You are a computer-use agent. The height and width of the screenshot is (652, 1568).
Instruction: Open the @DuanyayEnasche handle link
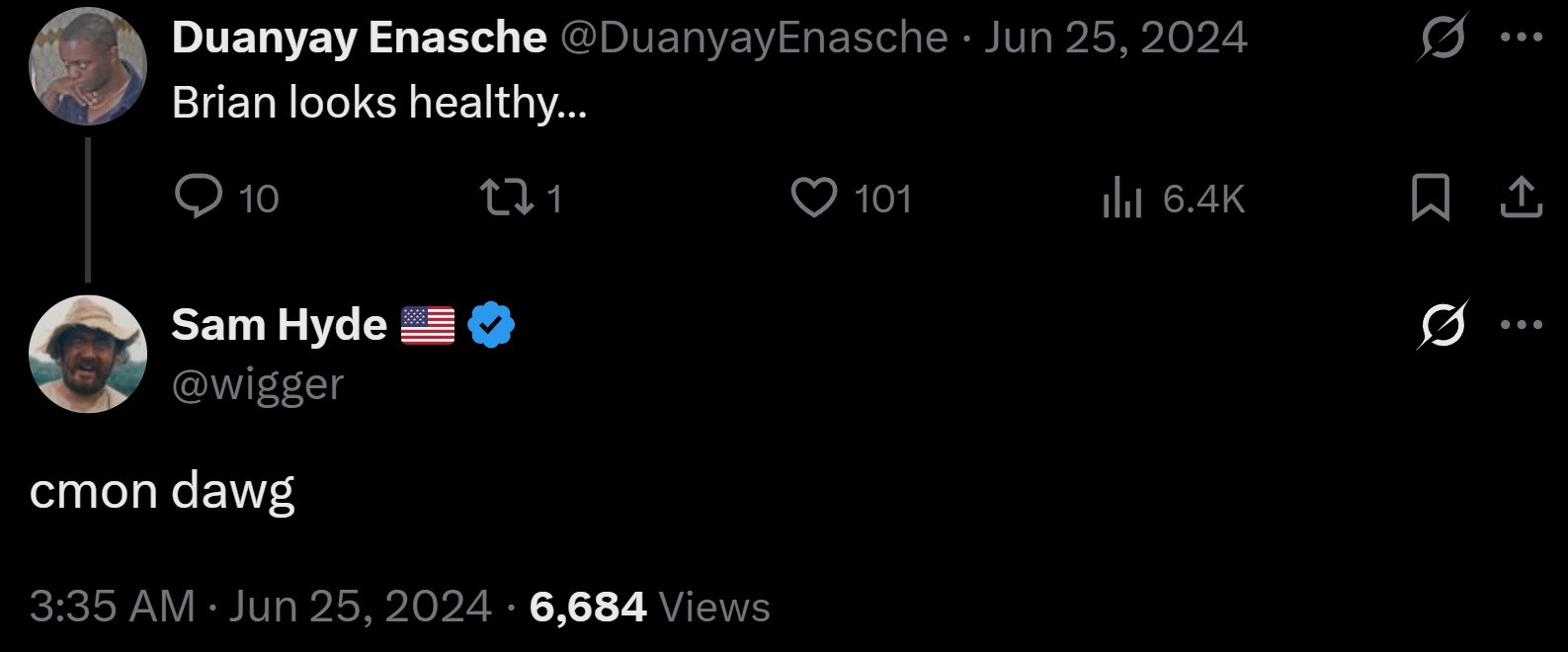tap(755, 38)
